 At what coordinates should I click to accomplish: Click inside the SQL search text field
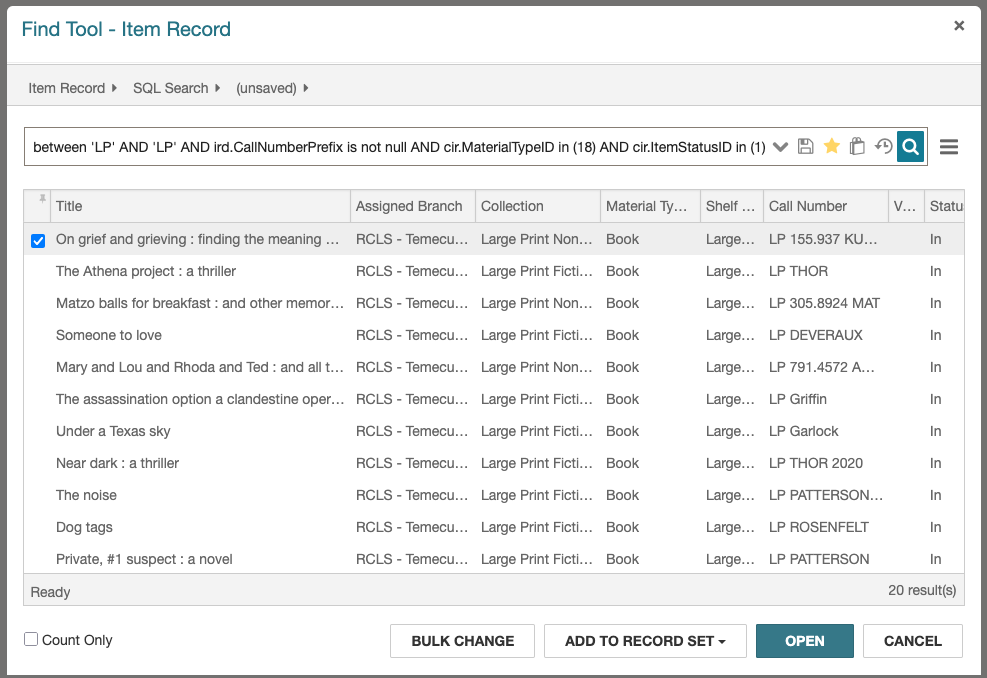tap(398, 147)
